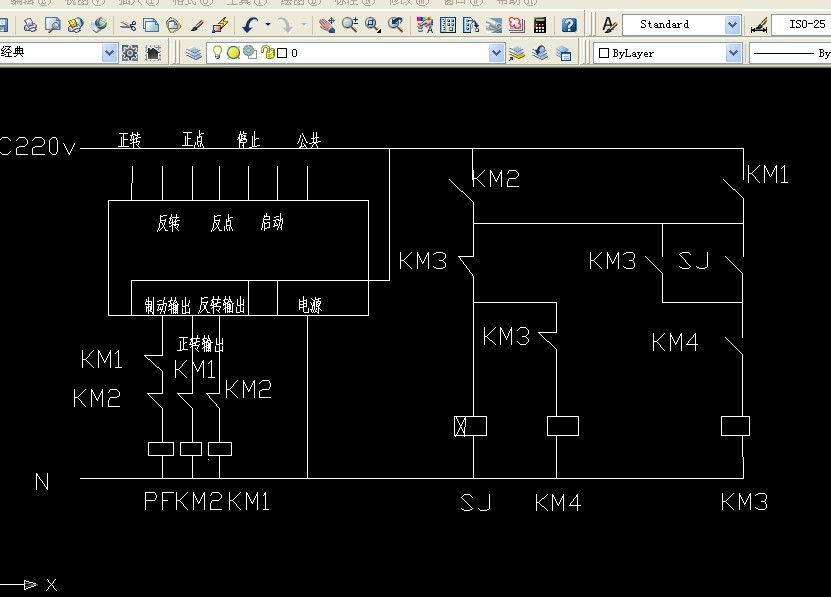Viewport: 831px width, 597px height.
Task: Open the Standard text style dropdown
Action: [732, 25]
